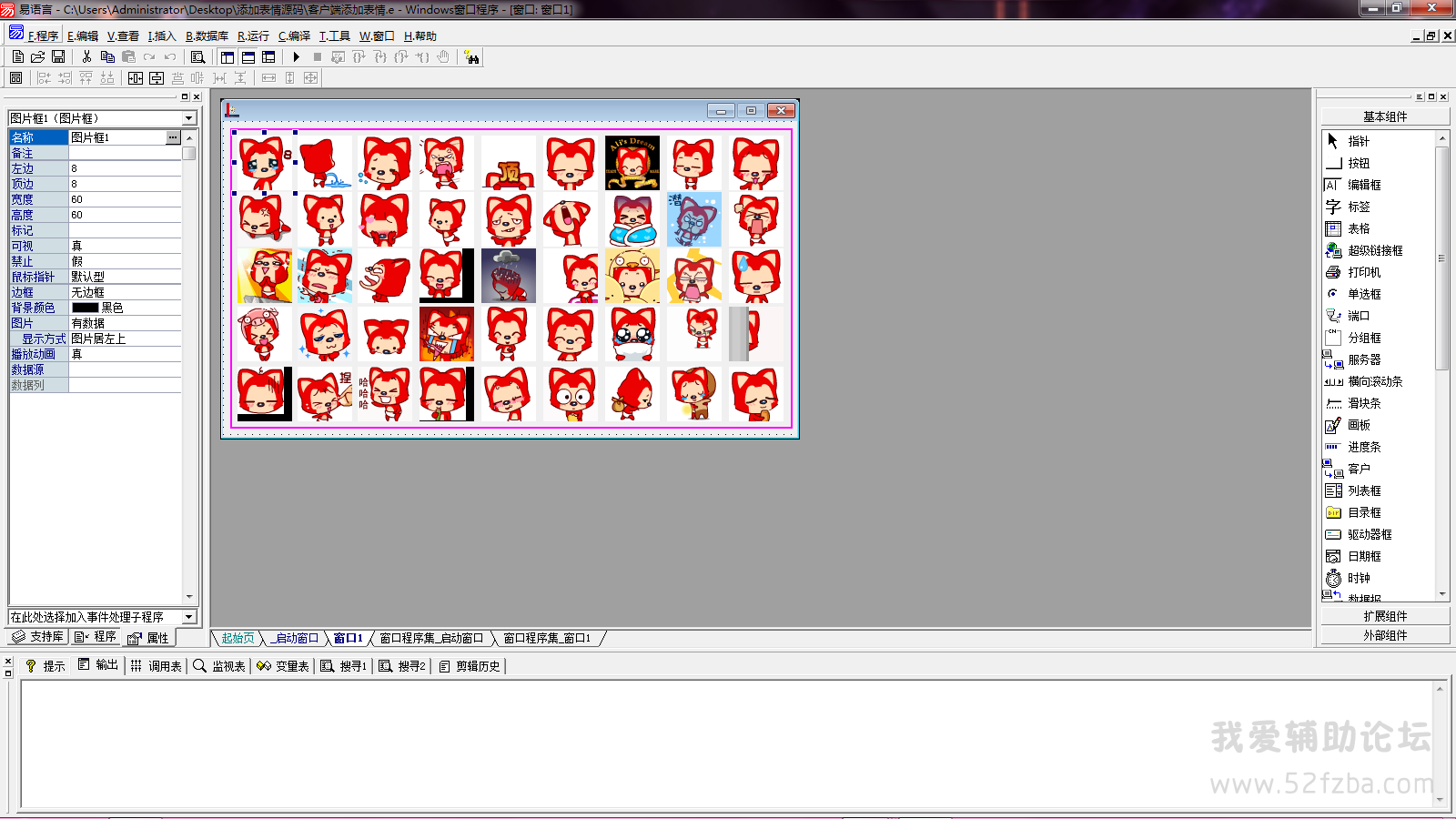The height and width of the screenshot is (819, 1456).
Task: Toggle the combined panels view button
Action: (x=268, y=56)
